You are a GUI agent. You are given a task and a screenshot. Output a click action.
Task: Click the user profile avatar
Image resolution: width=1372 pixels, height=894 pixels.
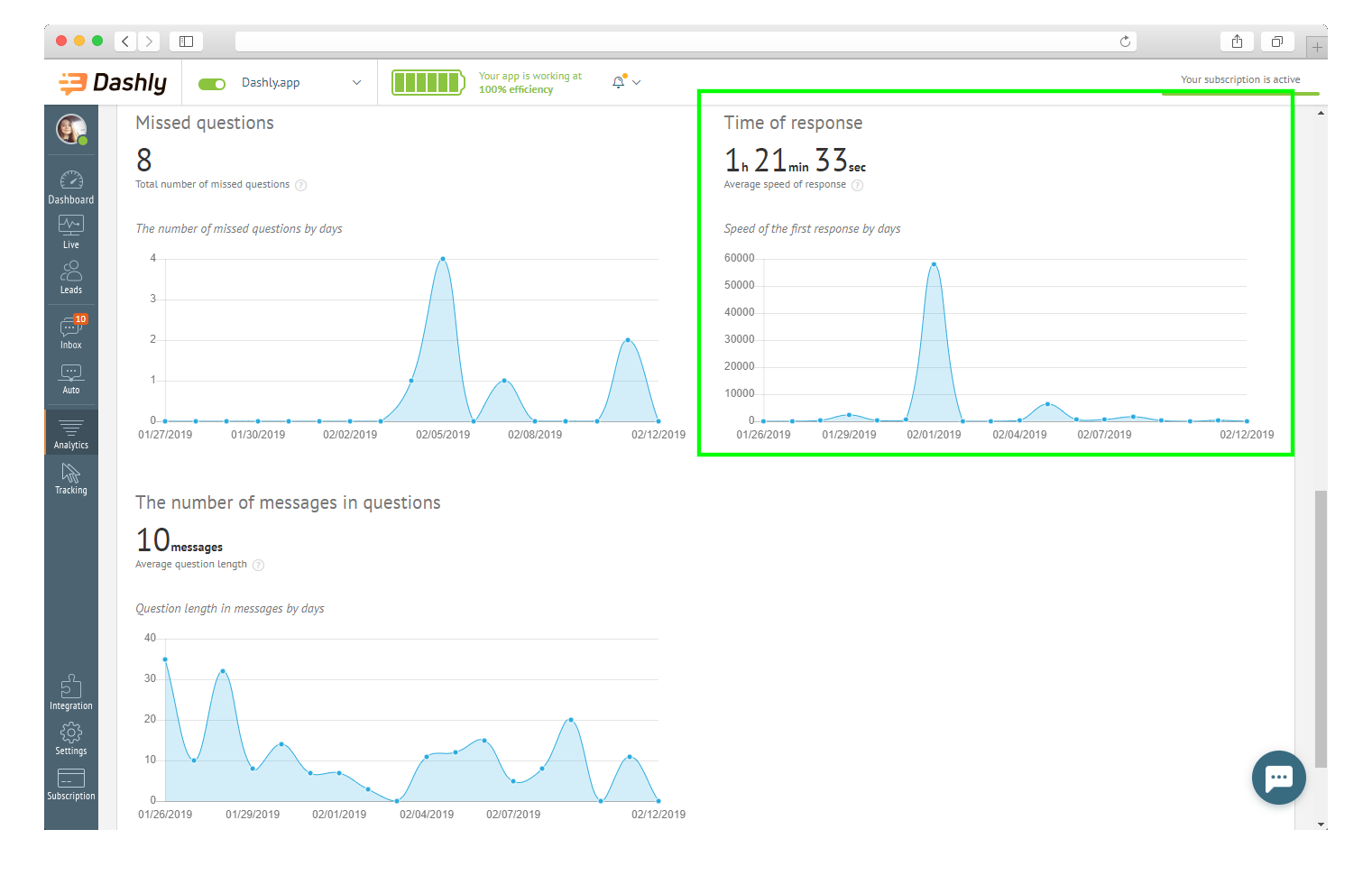[70, 128]
